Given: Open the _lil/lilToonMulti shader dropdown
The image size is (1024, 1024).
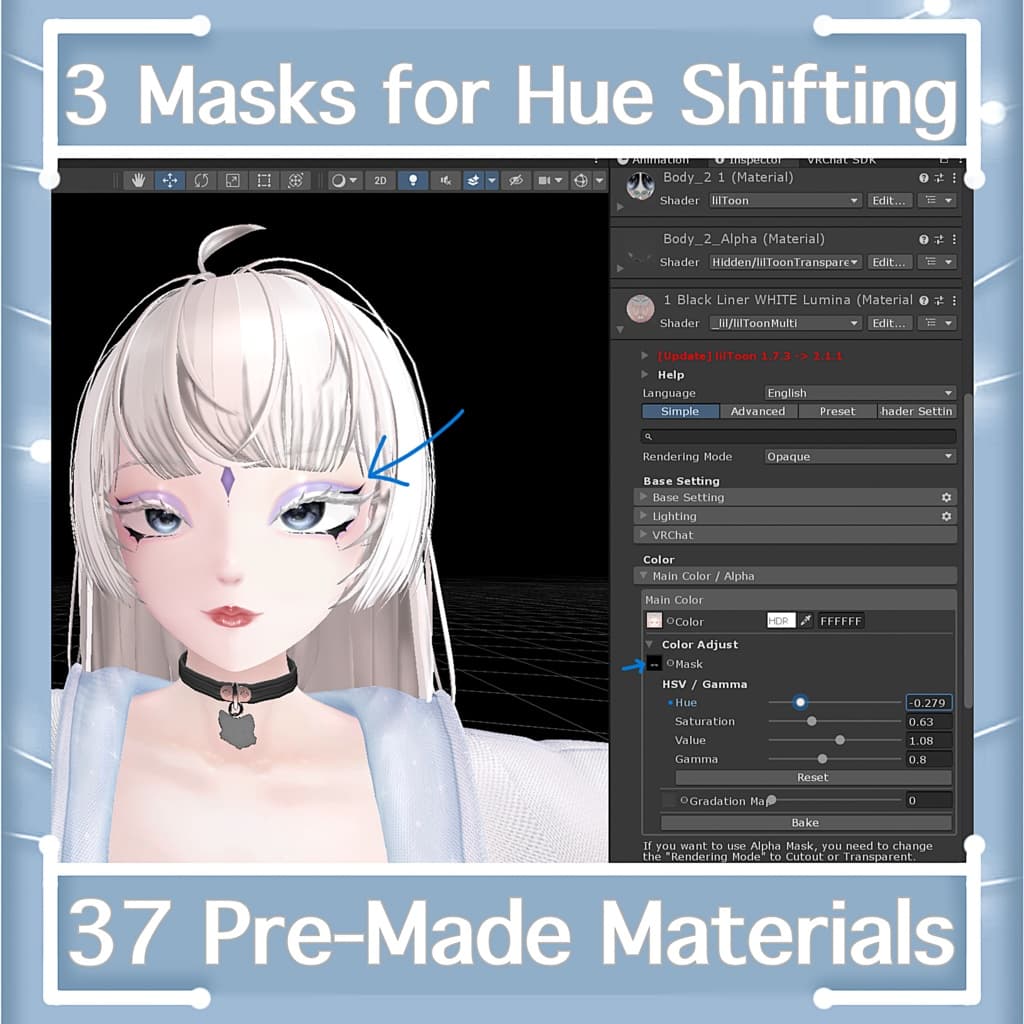Looking at the screenshot, I should tap(785, 323).
